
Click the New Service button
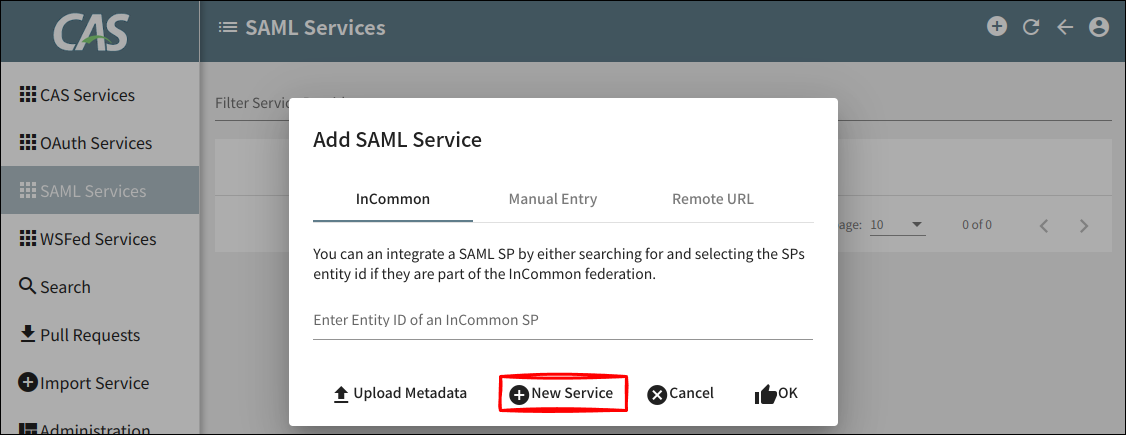tap(562, 393)
